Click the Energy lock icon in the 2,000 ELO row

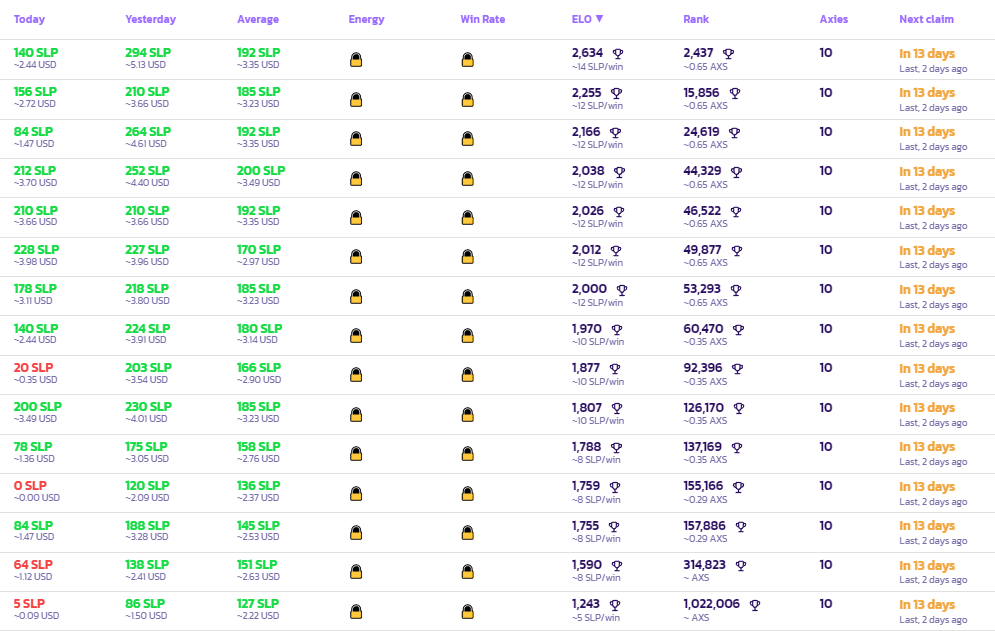(x=356, y=296)
